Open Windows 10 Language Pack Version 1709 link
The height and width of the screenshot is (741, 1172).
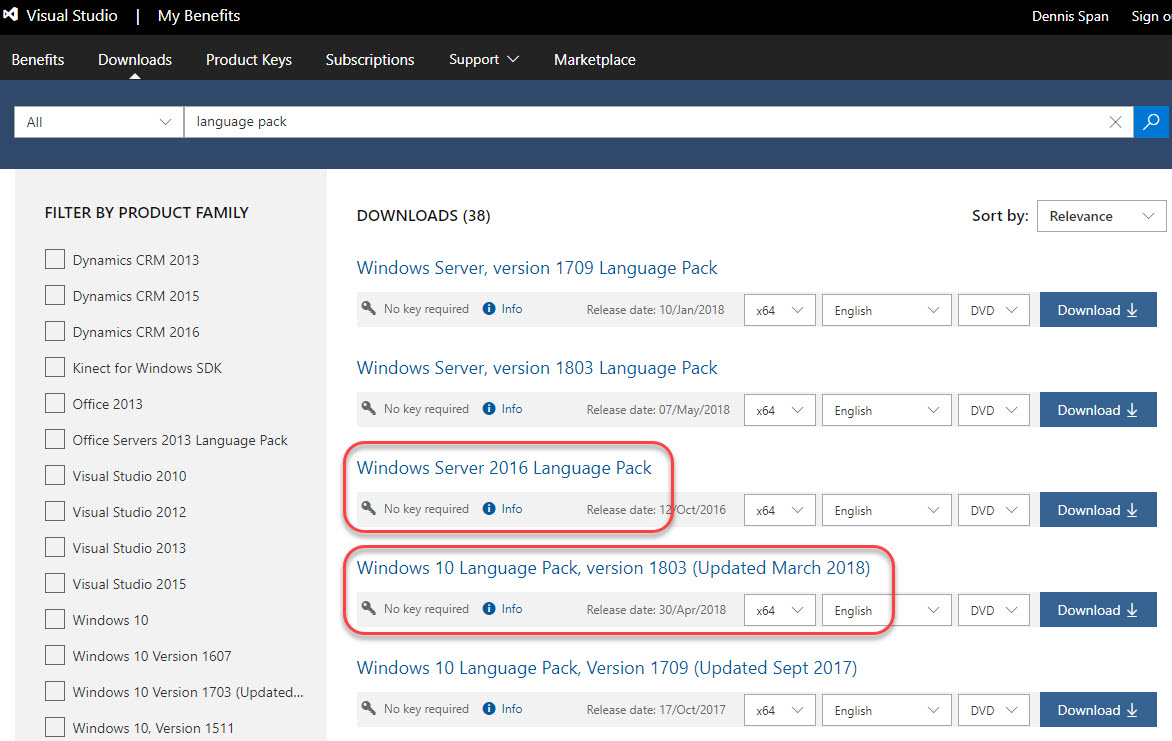pyautogui.click(x=607, y=668)
